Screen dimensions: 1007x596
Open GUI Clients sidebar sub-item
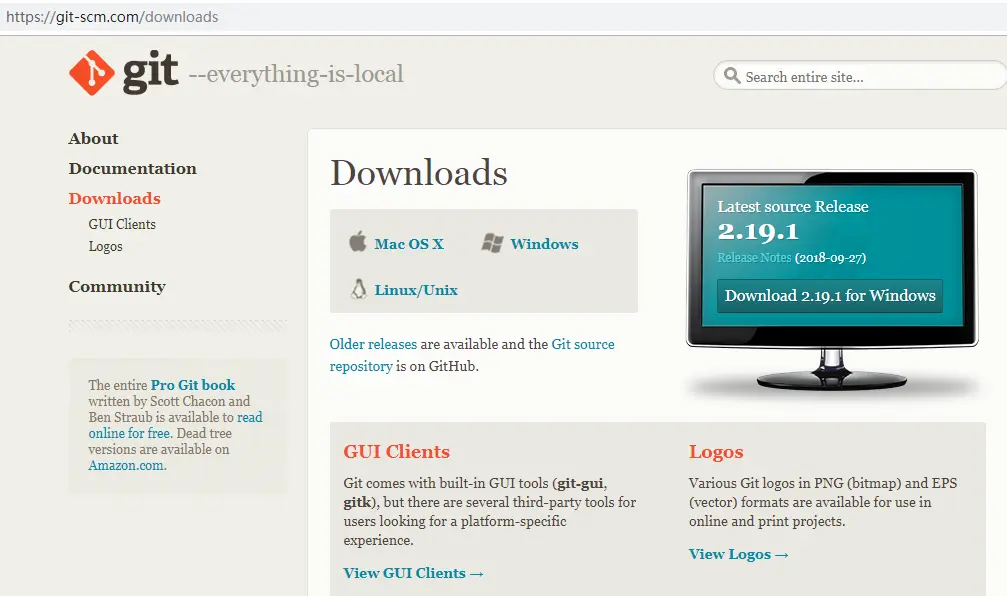click(x=122, y=224)
